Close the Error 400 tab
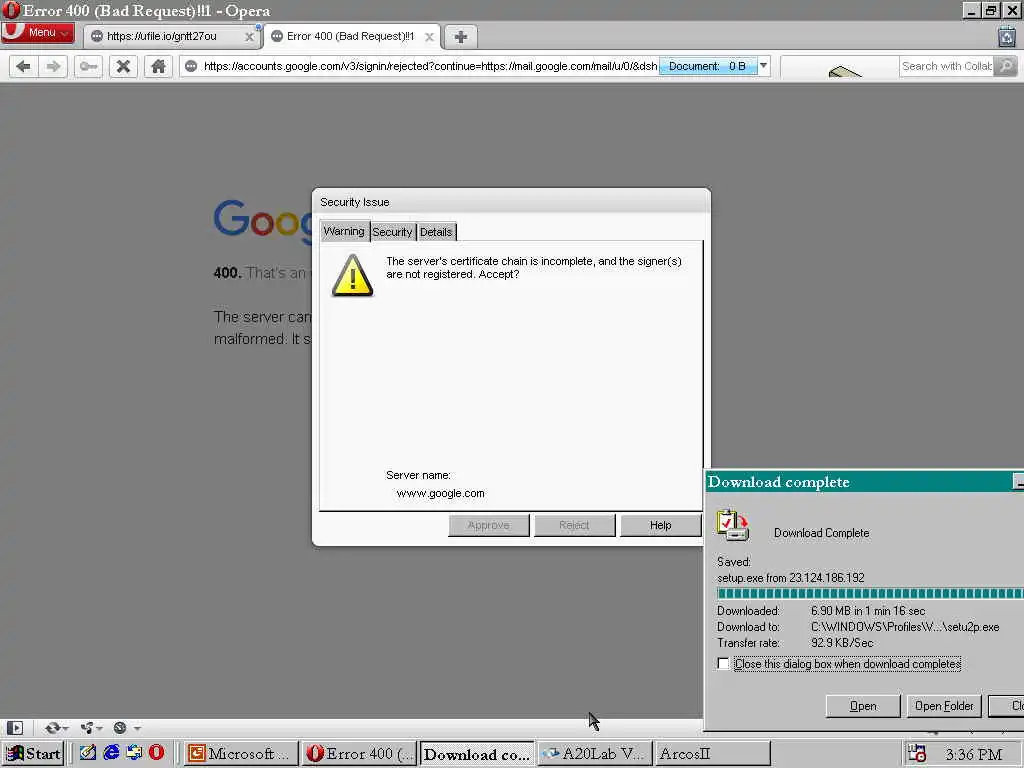 [429, 37]
